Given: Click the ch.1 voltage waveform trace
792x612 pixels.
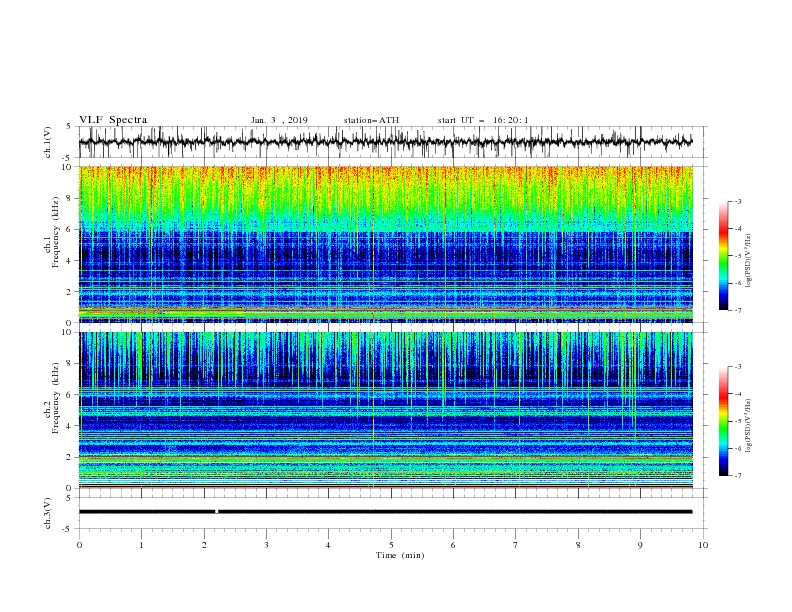Looking at the screenshot, I should point(385,142).
